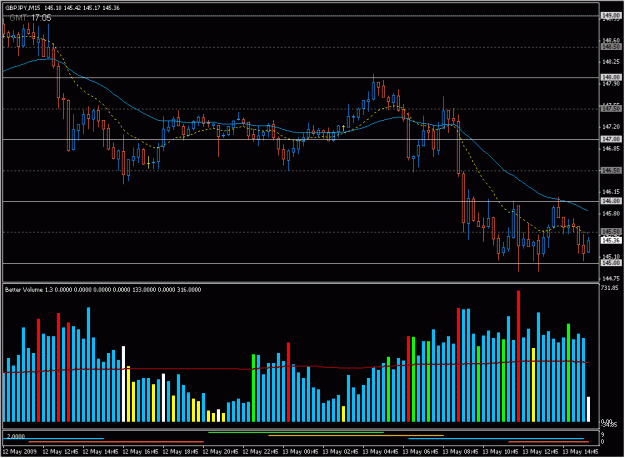The width and height of the screenshot is (625, 458).
Task: Click the GMT 17:05 clock label
Action: 30,18
